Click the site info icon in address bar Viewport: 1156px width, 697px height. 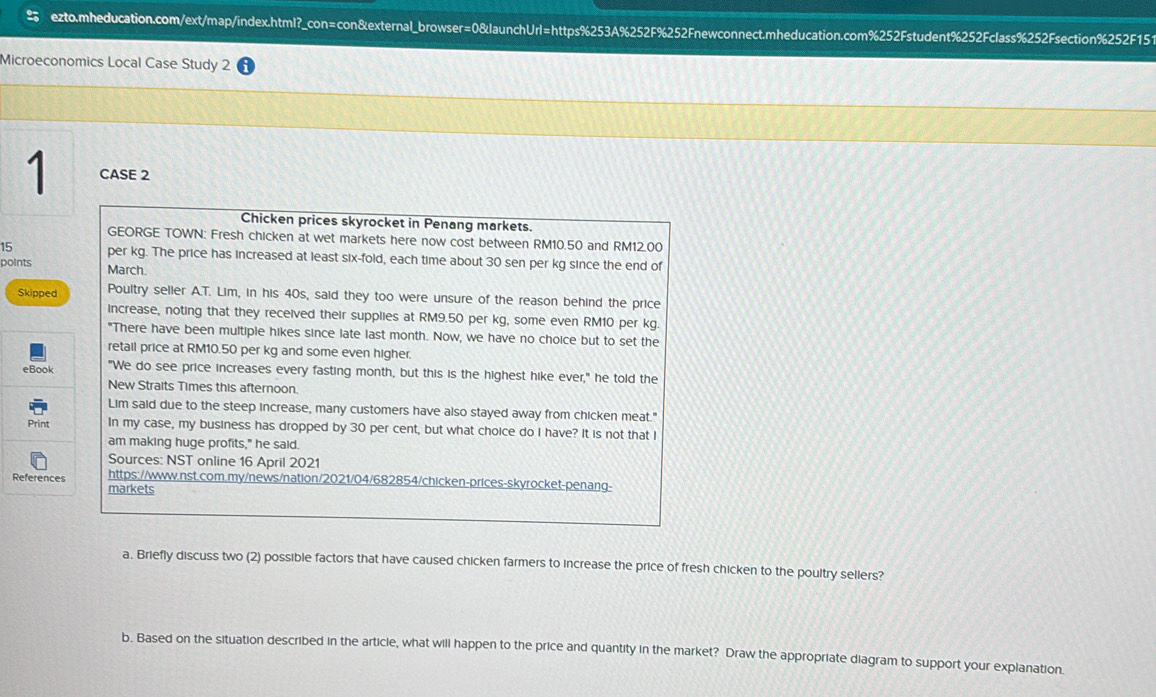point(33,16)
